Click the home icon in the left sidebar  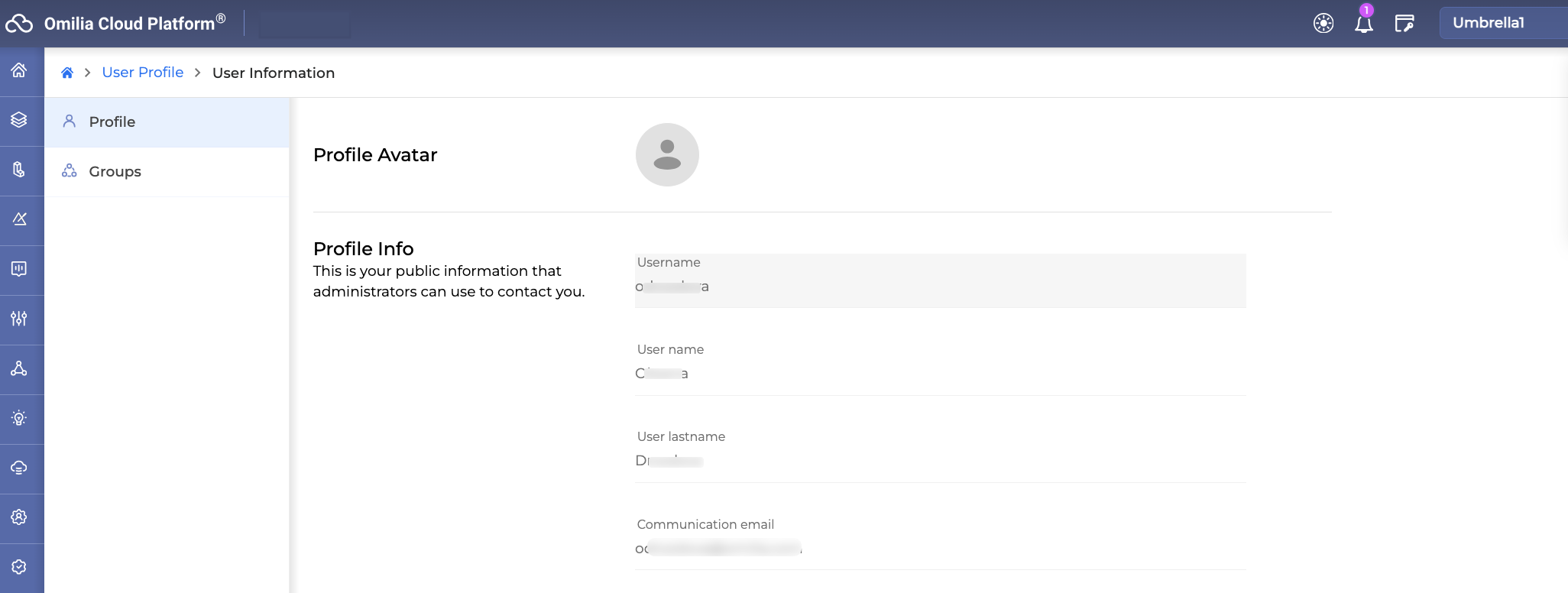(x=19, y=70)
